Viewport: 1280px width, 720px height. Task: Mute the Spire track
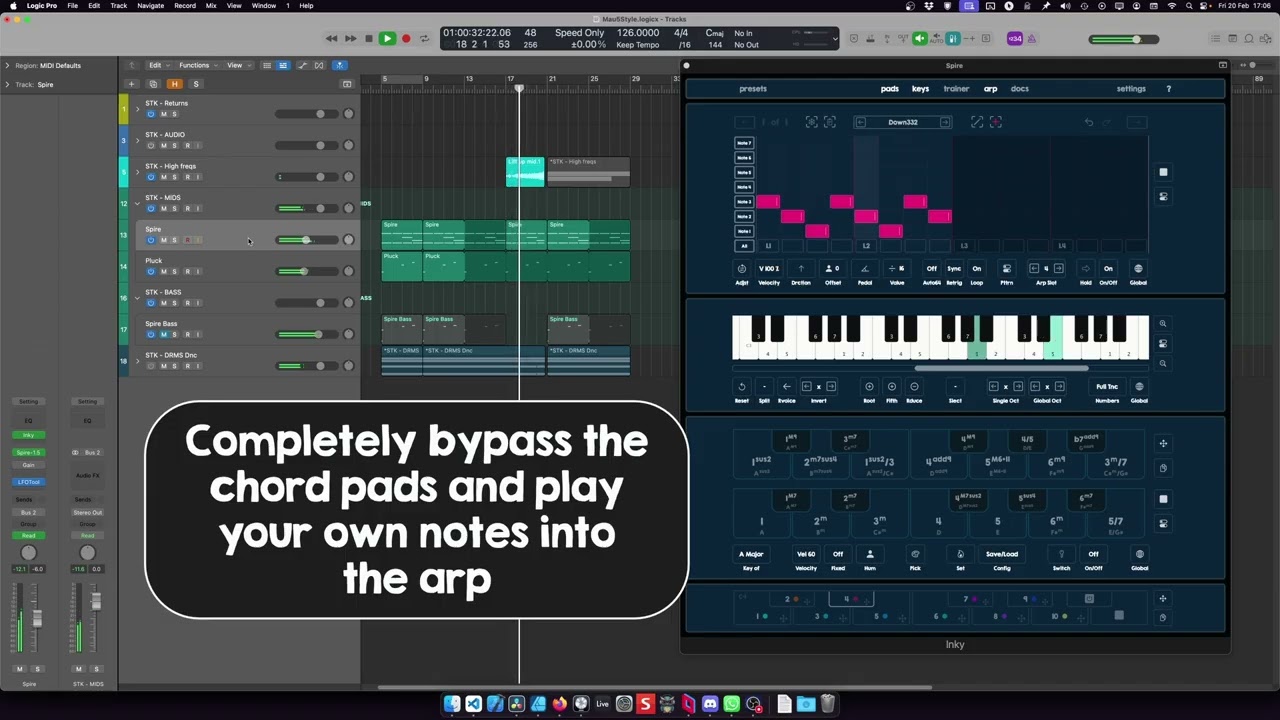click(164, 240)
